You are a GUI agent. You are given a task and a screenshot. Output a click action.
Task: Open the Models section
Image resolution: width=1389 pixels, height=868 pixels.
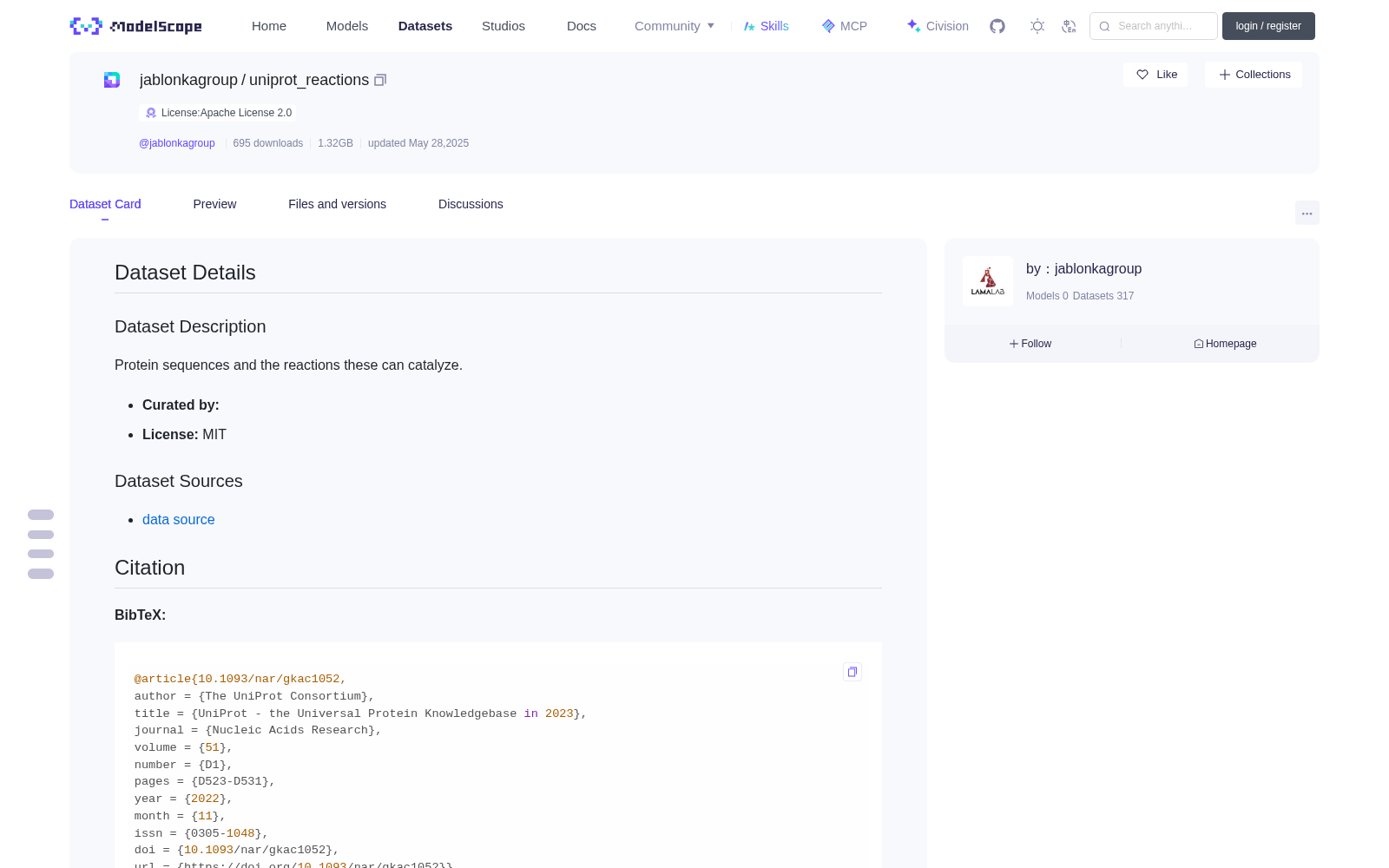click(347, 26)
